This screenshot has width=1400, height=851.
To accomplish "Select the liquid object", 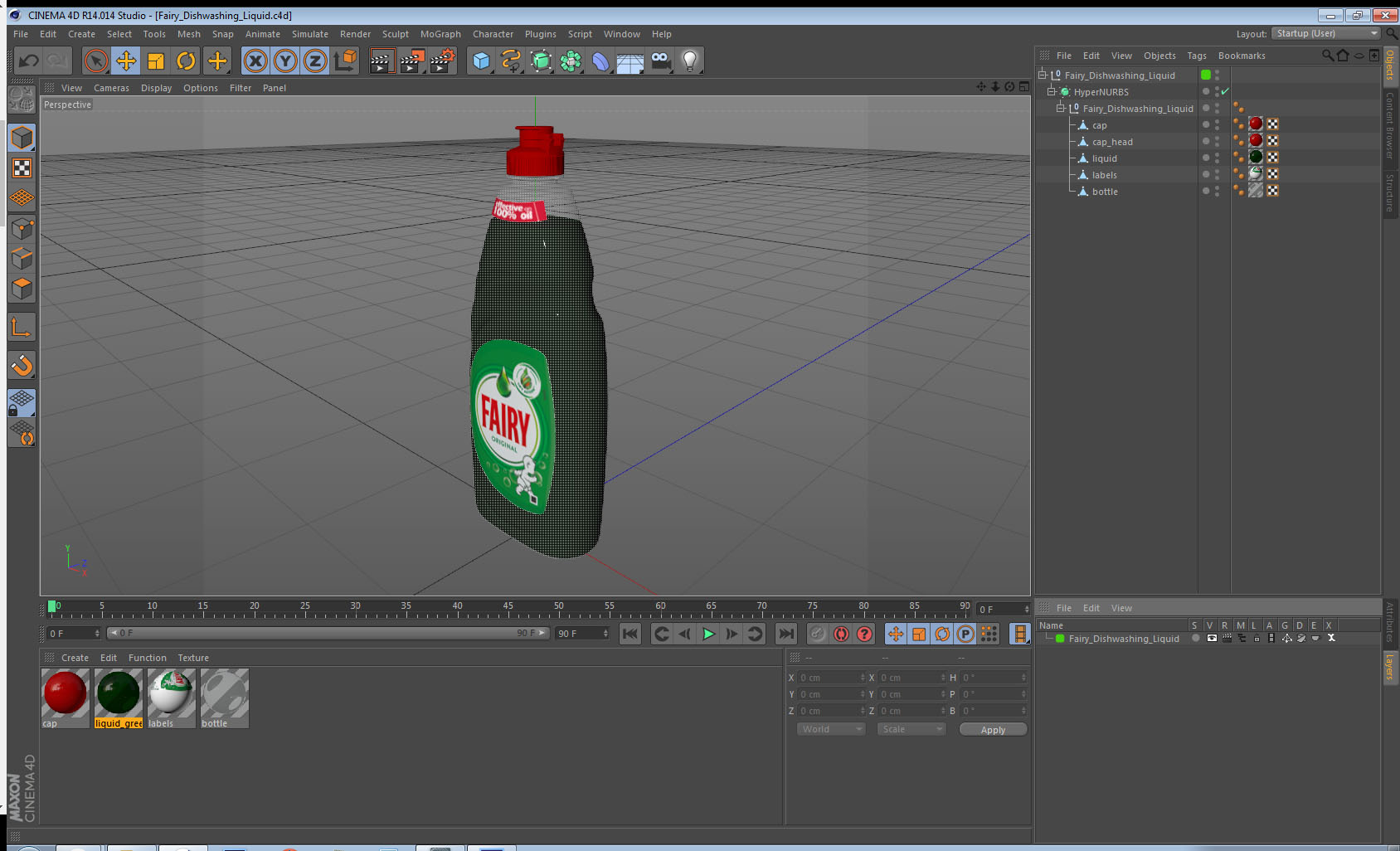I will 1104,158.
